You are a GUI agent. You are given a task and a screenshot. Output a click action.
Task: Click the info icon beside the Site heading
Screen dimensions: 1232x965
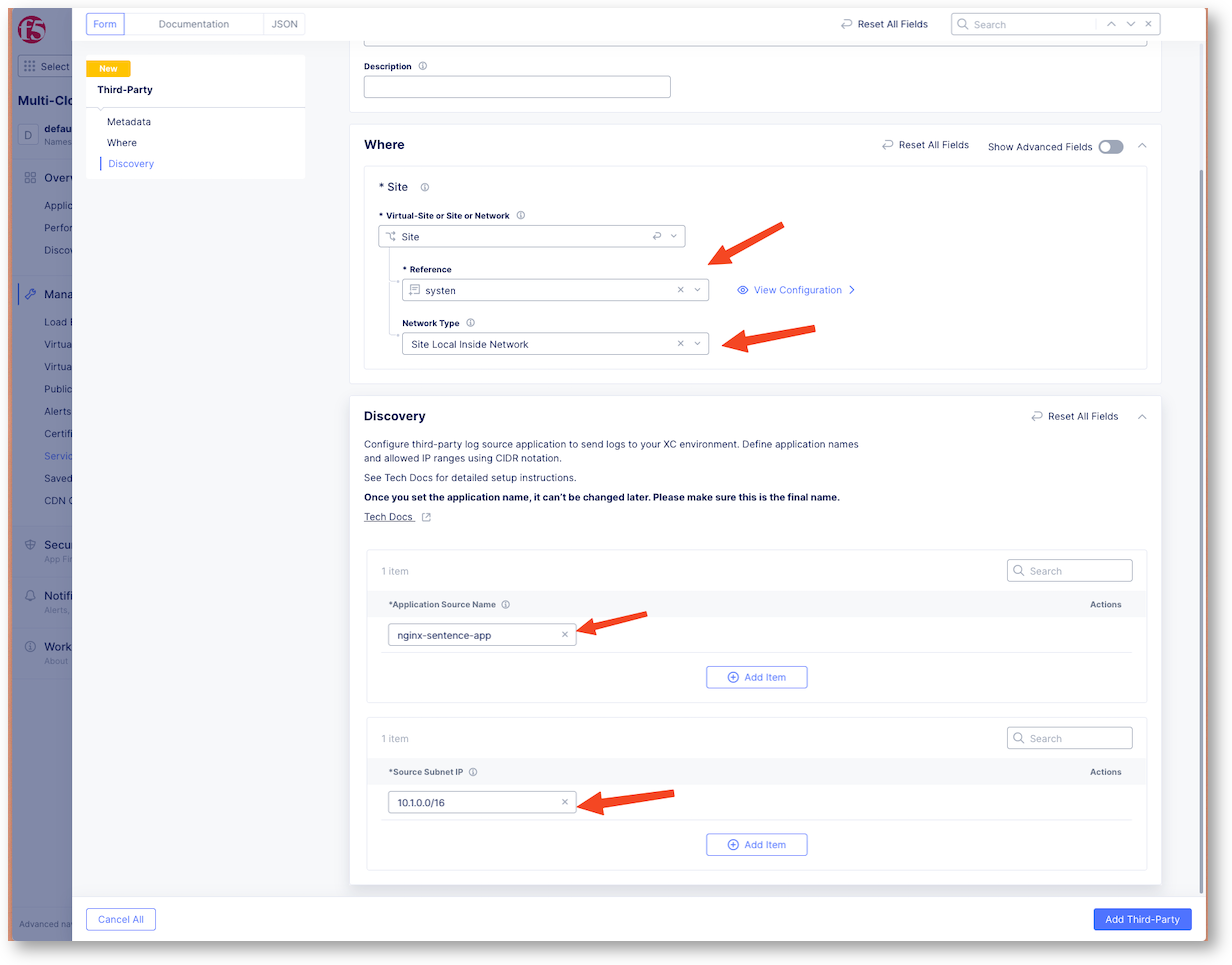[x=425, y=187]
